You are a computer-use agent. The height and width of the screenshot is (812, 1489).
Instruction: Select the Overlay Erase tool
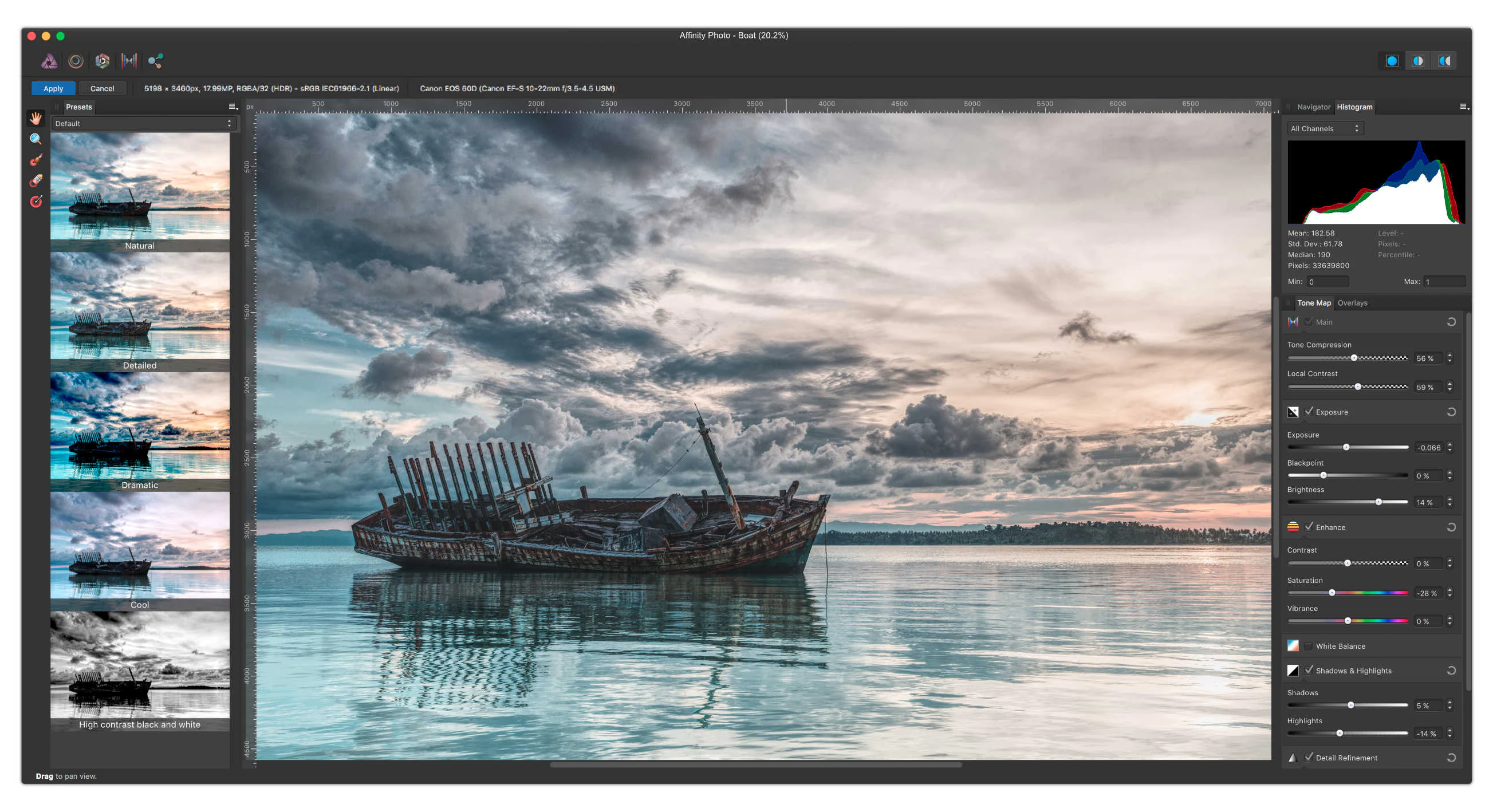tap(36, 180)
